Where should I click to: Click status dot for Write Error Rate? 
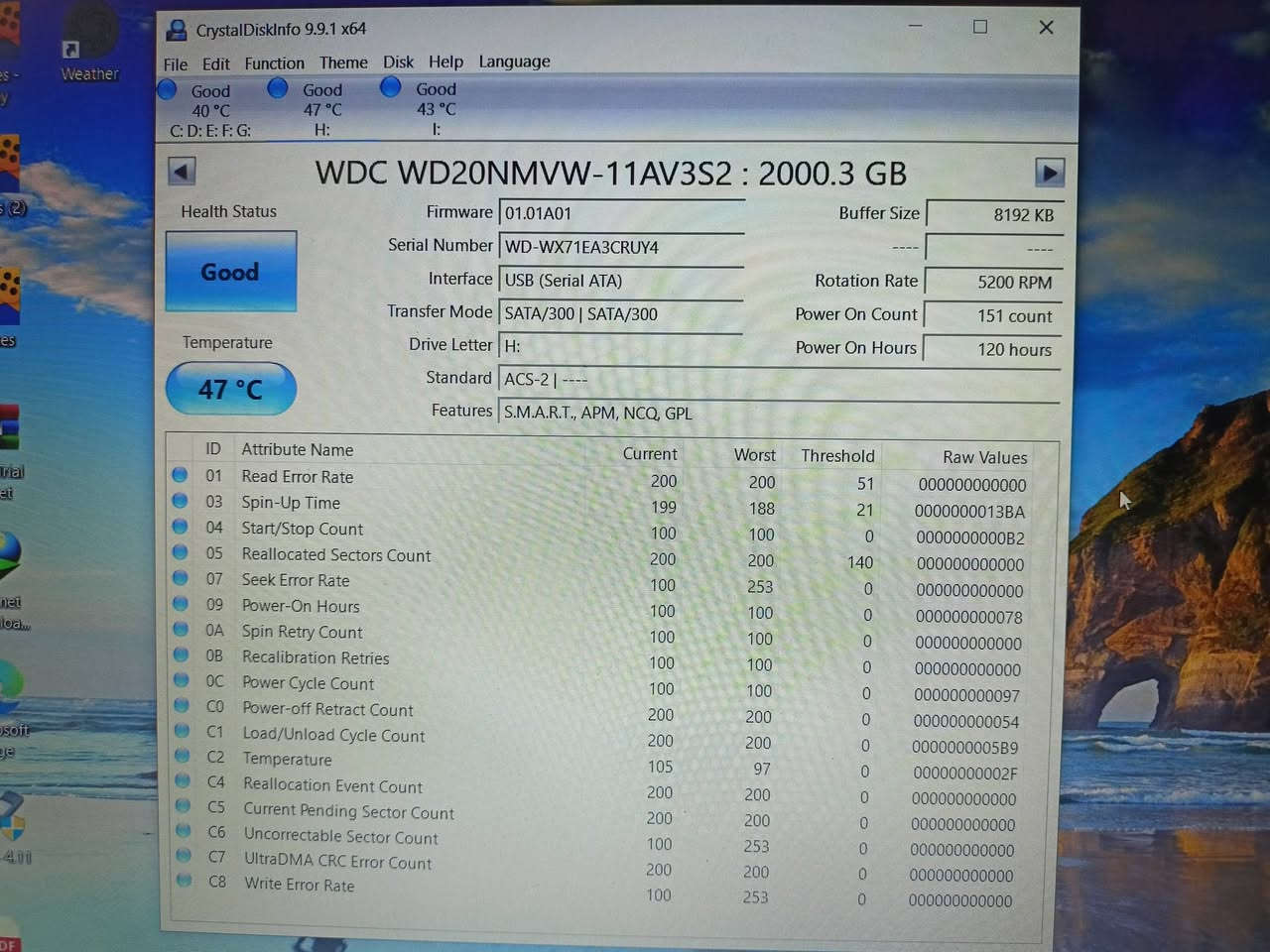click(184, 880)
